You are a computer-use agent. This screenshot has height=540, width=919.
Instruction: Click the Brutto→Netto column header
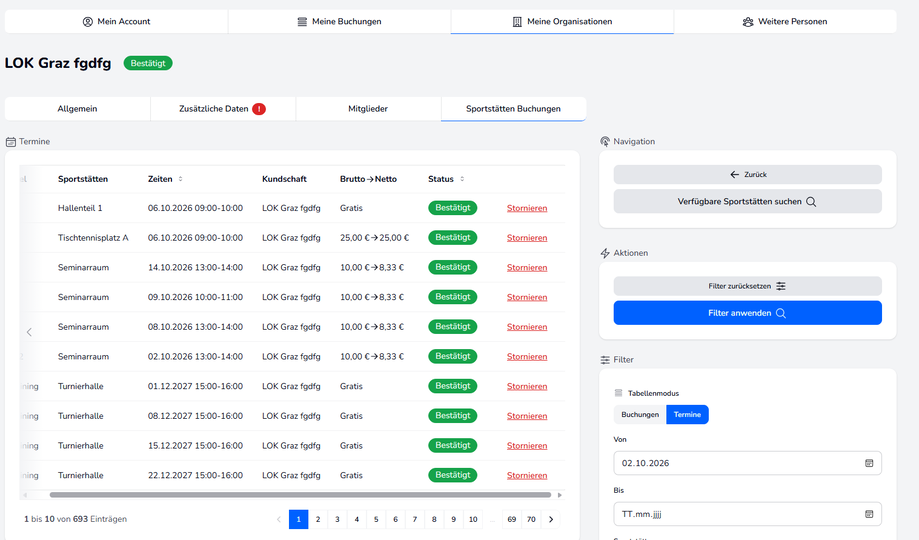tap(368, 179)
